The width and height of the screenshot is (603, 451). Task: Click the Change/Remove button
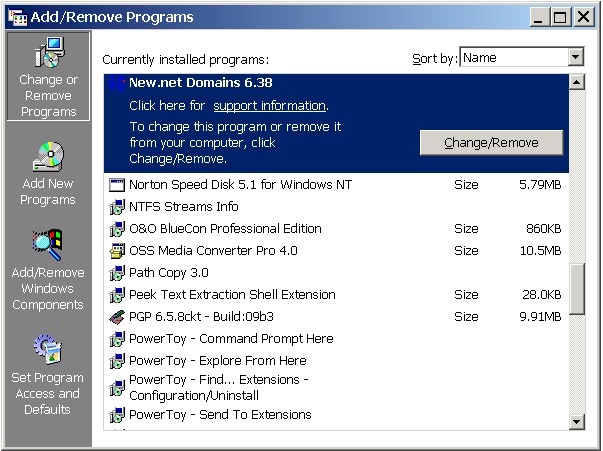tap(491, 143)
